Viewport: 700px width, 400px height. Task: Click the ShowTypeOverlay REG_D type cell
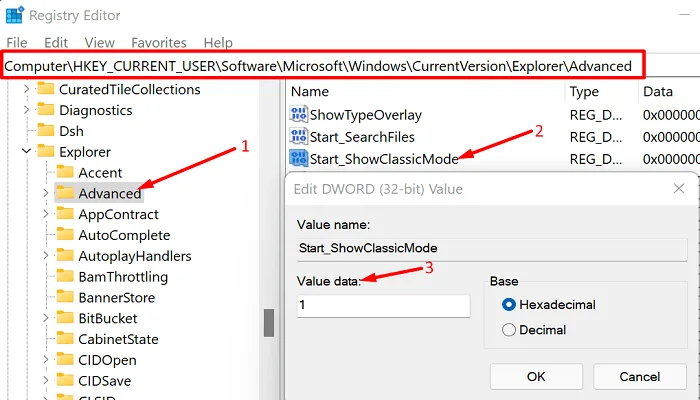click(x=596, y=115)
